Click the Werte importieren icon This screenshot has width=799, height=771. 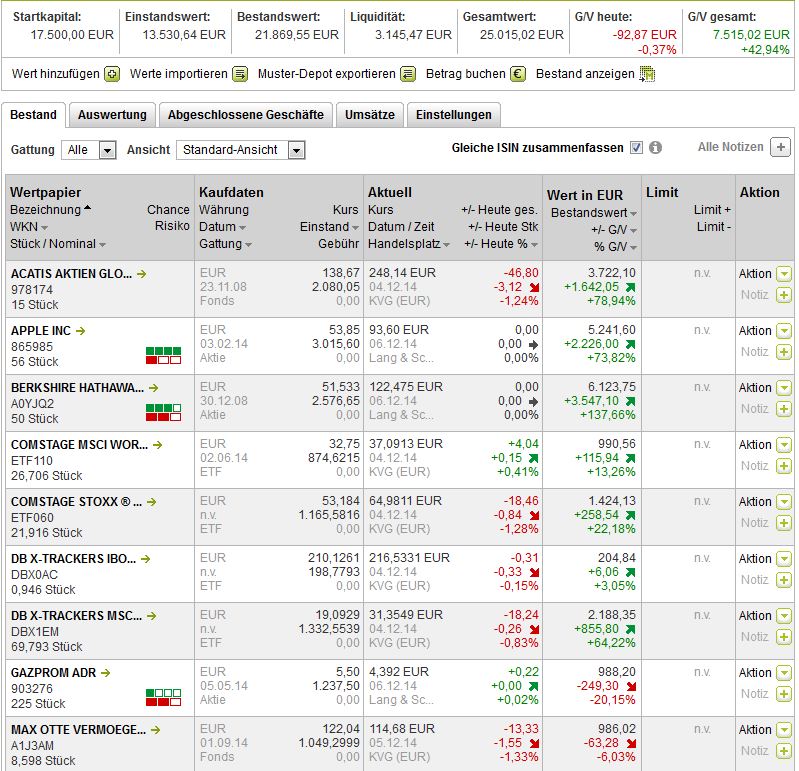pyautogui.click(x=240, y=74)
